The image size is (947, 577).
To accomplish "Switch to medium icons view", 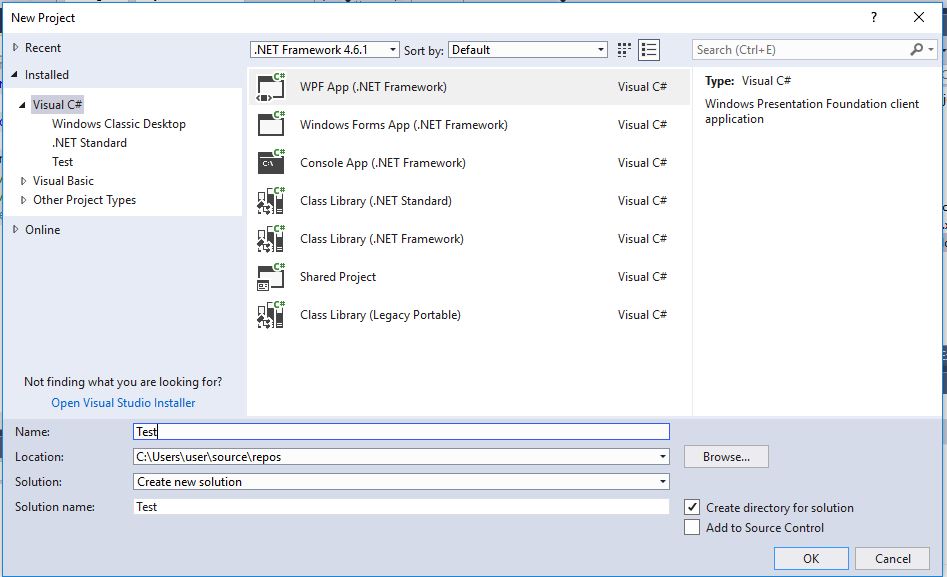I will point(622,48).
